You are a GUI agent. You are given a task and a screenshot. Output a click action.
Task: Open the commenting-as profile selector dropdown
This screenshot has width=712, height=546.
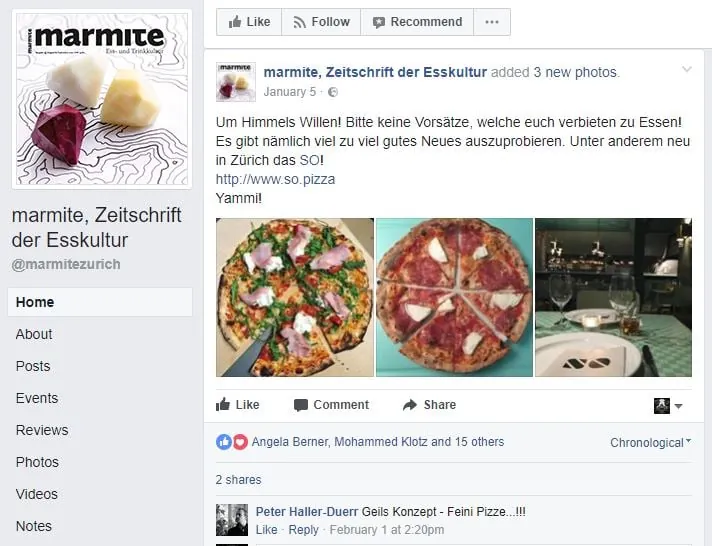click(668, 406)
